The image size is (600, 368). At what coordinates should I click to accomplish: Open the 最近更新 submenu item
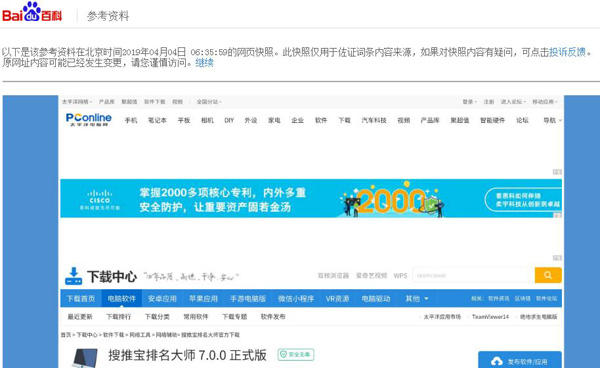80,317
